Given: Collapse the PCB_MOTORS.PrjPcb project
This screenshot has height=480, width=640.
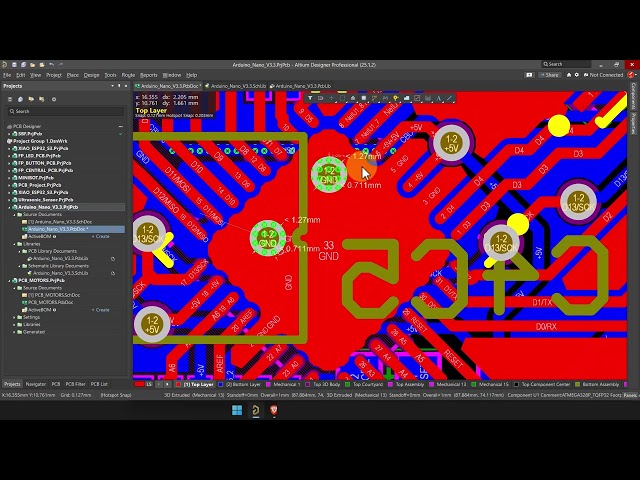Looking at the screenshot, I should 10,281.
